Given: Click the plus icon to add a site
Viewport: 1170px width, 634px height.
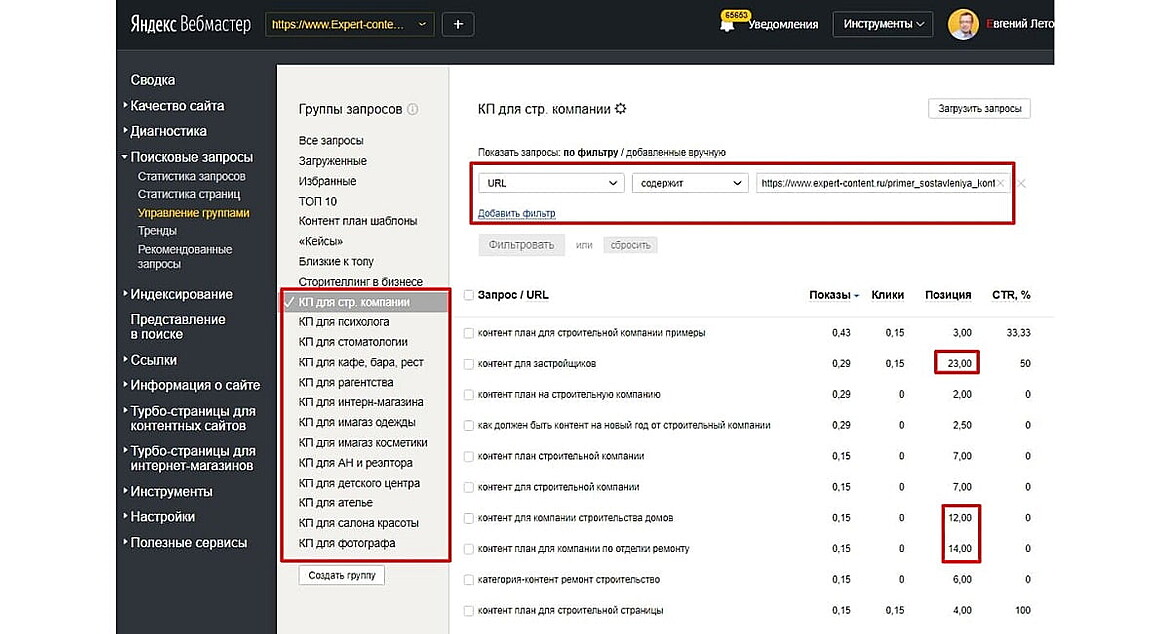Looking at the screenshot, I should pos(457,24).
